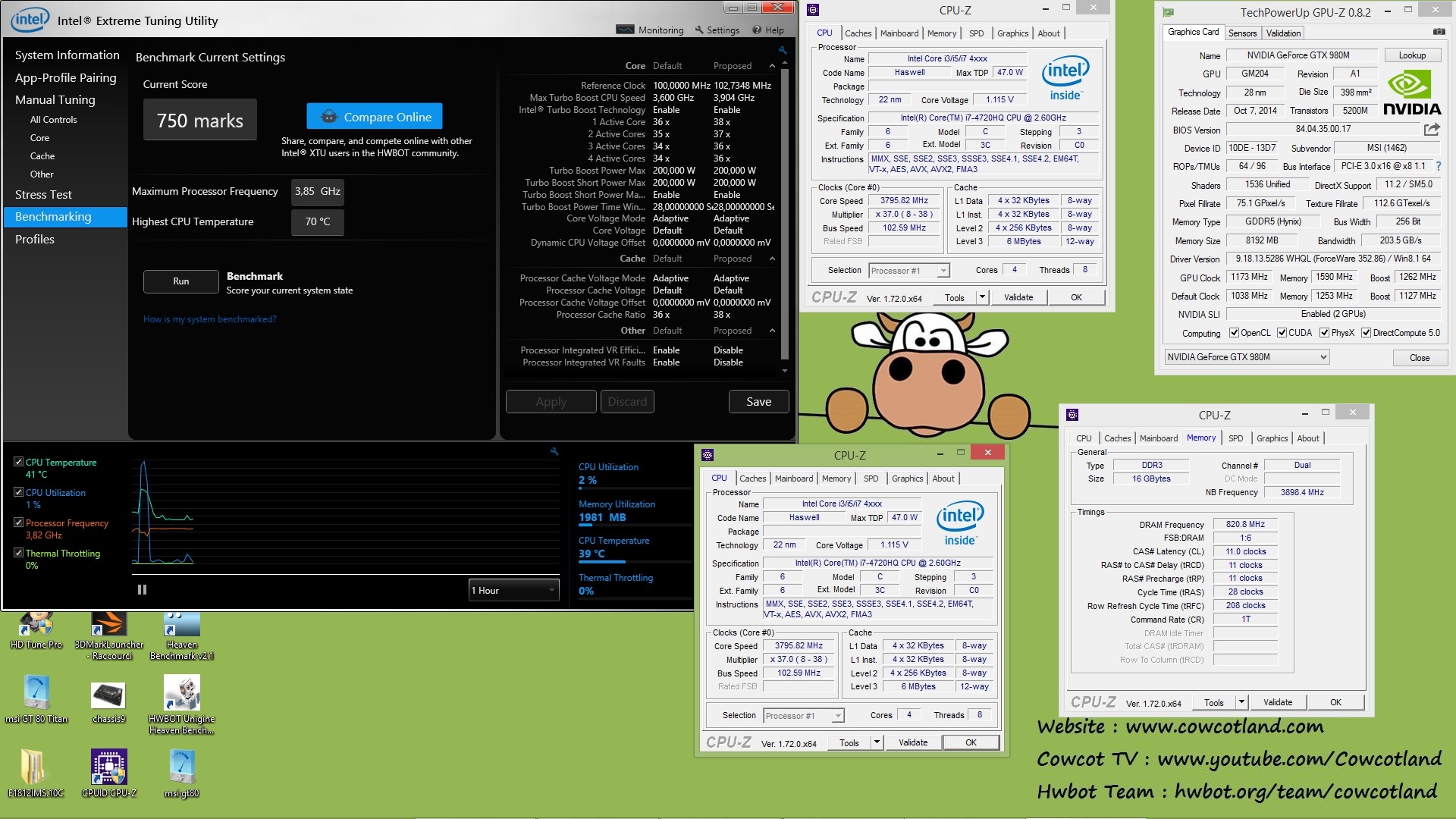Toggle Thermal Throttling graph checkbox
Image resolution: width=1456 pixels, height=819 pixels.
pos(18,553)
